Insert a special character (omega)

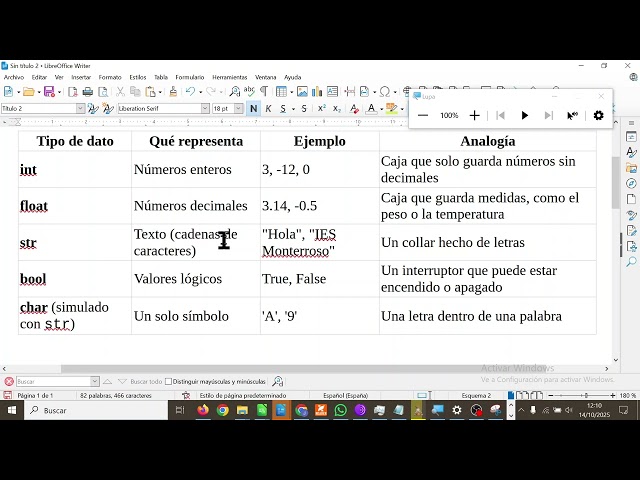click(384, 91)
